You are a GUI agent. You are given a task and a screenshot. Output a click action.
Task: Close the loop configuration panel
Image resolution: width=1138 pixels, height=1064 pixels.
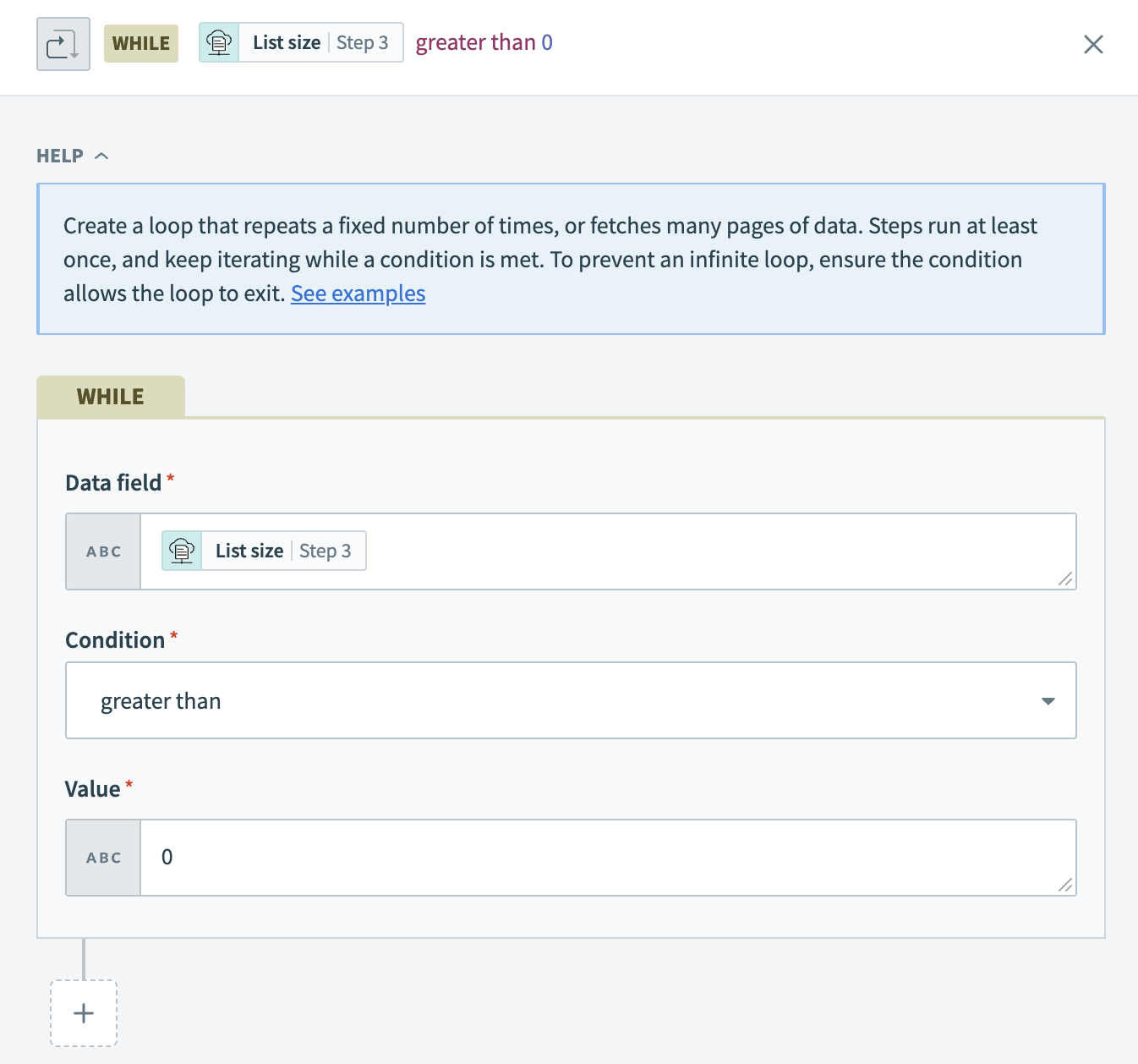(x=1093, y=44)
